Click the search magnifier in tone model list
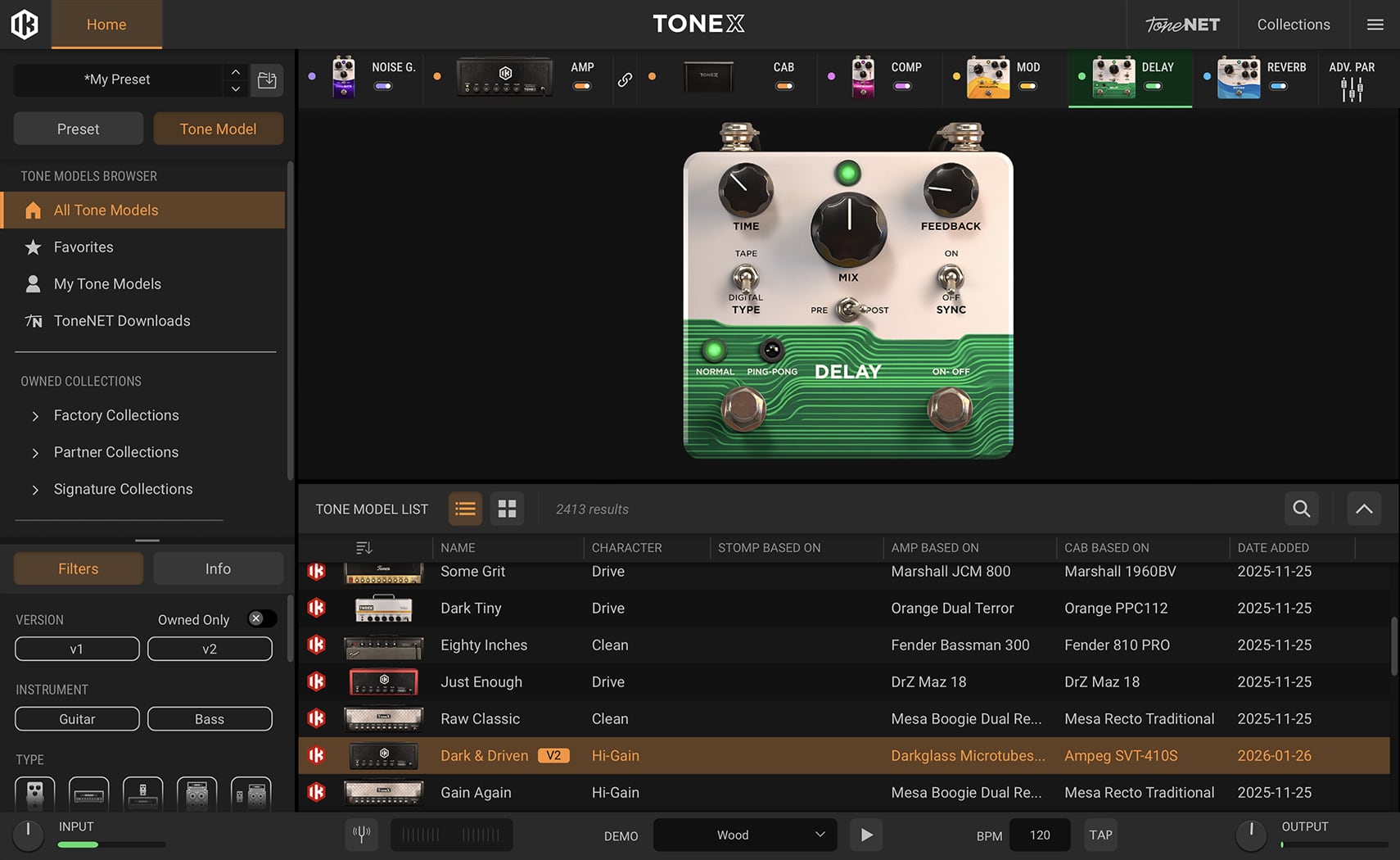1400x860 pixels. (x=1301, y=509)
